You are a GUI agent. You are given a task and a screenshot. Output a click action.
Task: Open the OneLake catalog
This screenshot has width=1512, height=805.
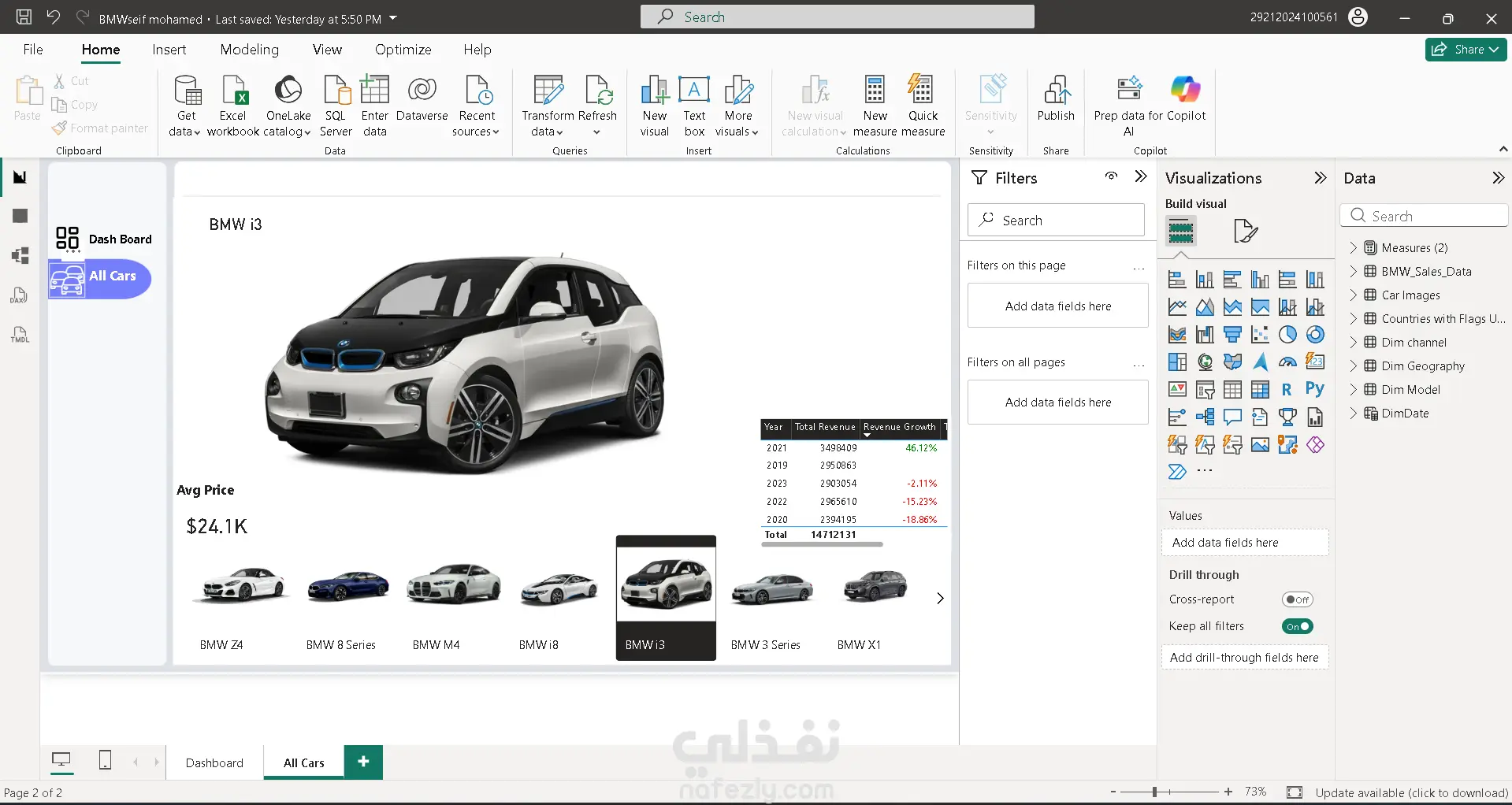point(288,106)
